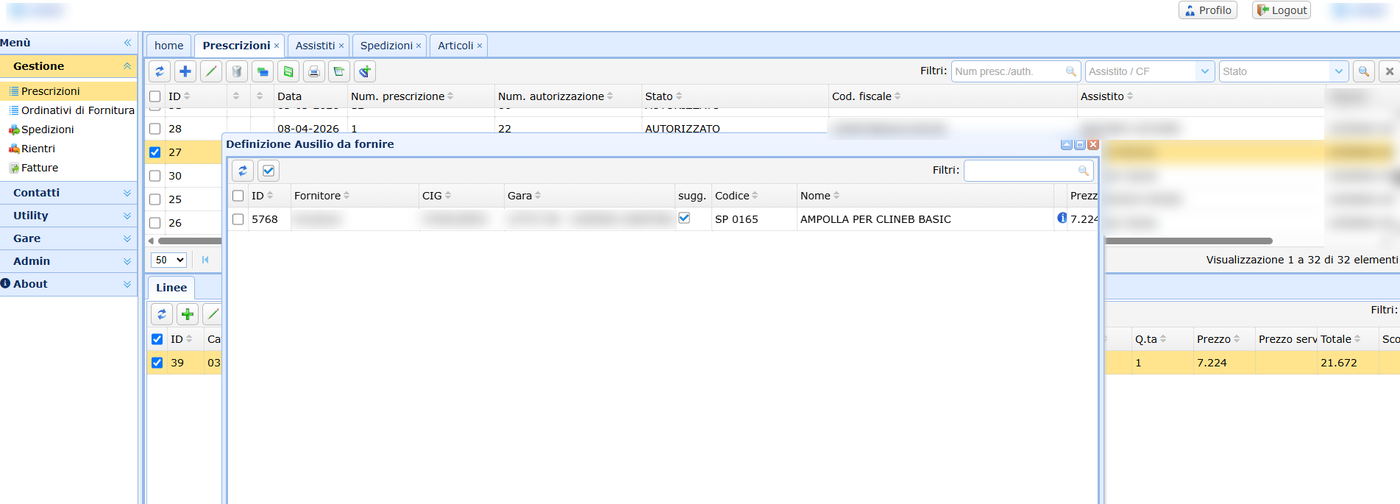Select all rows in Prescrizioni grid header
This screenshot has width=1400, height=504.
[155, 97]
